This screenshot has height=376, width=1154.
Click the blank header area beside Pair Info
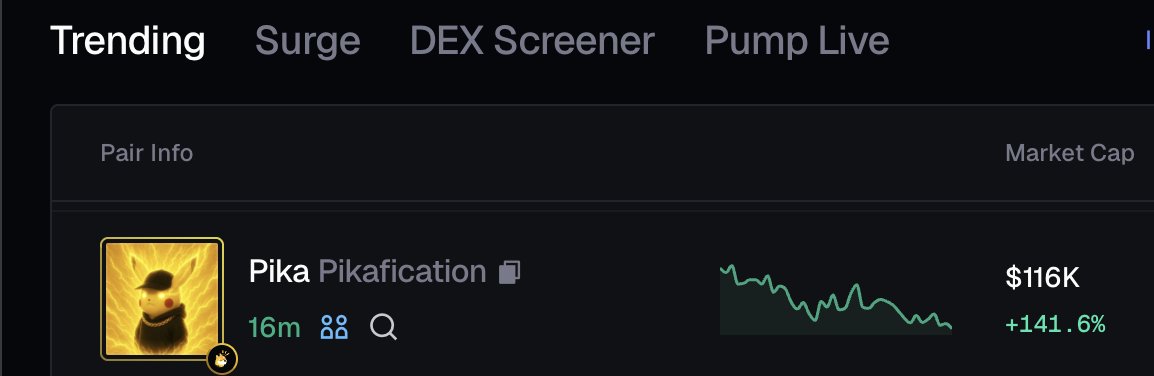coord(589,153)
